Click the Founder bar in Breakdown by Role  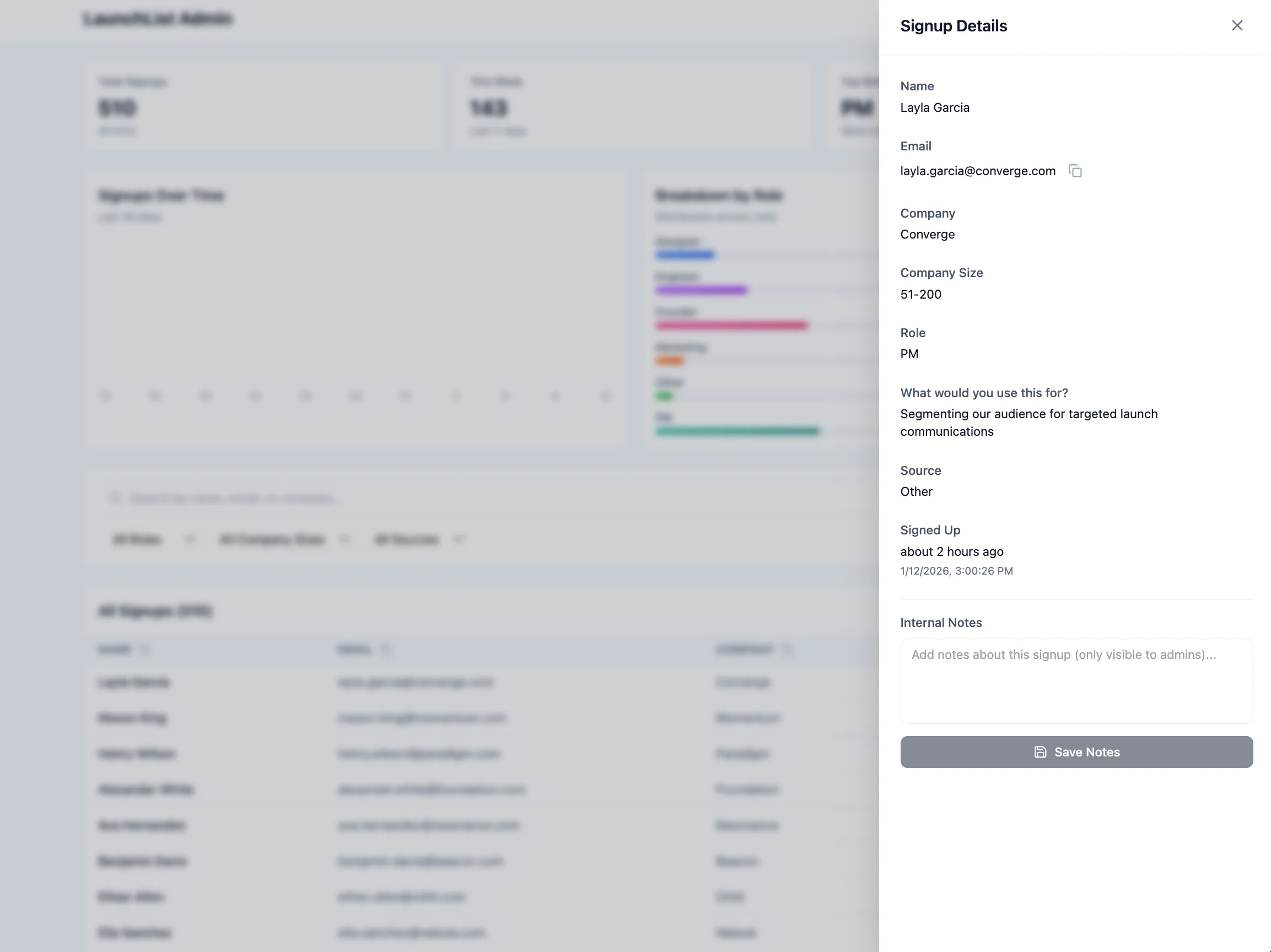(x=731, y=325)
